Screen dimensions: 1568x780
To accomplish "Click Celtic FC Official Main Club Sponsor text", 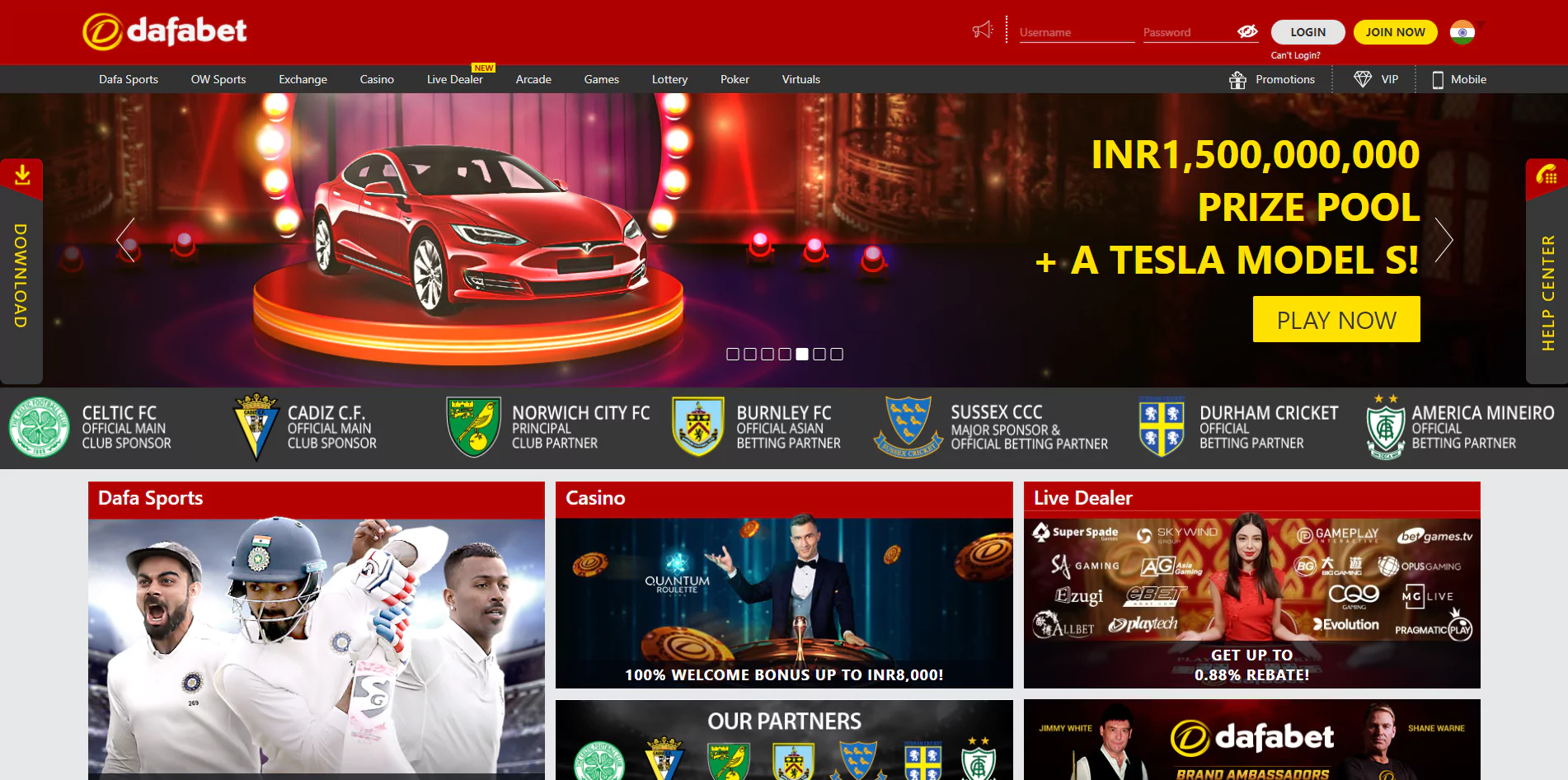I will click(x=126, y=428).
